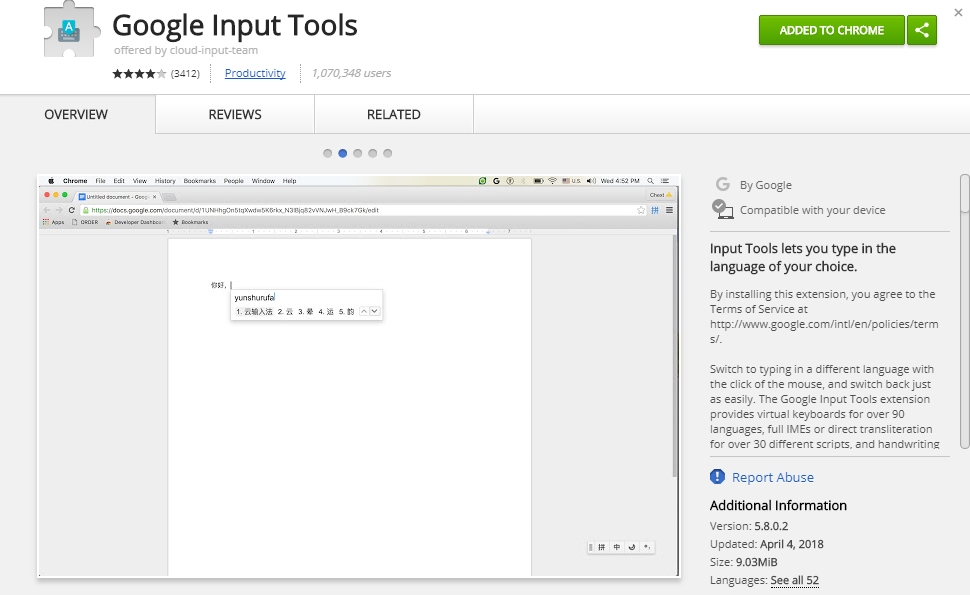The height and width of the screenshot is (595, 970).
Task: Click the bookmark star in address bar
Action: 641,210
